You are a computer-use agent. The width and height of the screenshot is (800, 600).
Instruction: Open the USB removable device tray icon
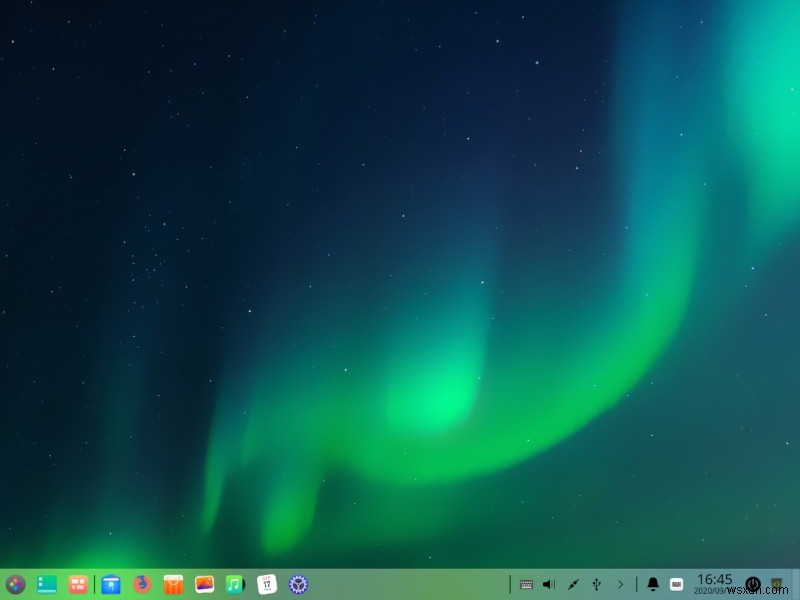pyautogui.click(x=596, y=584)
